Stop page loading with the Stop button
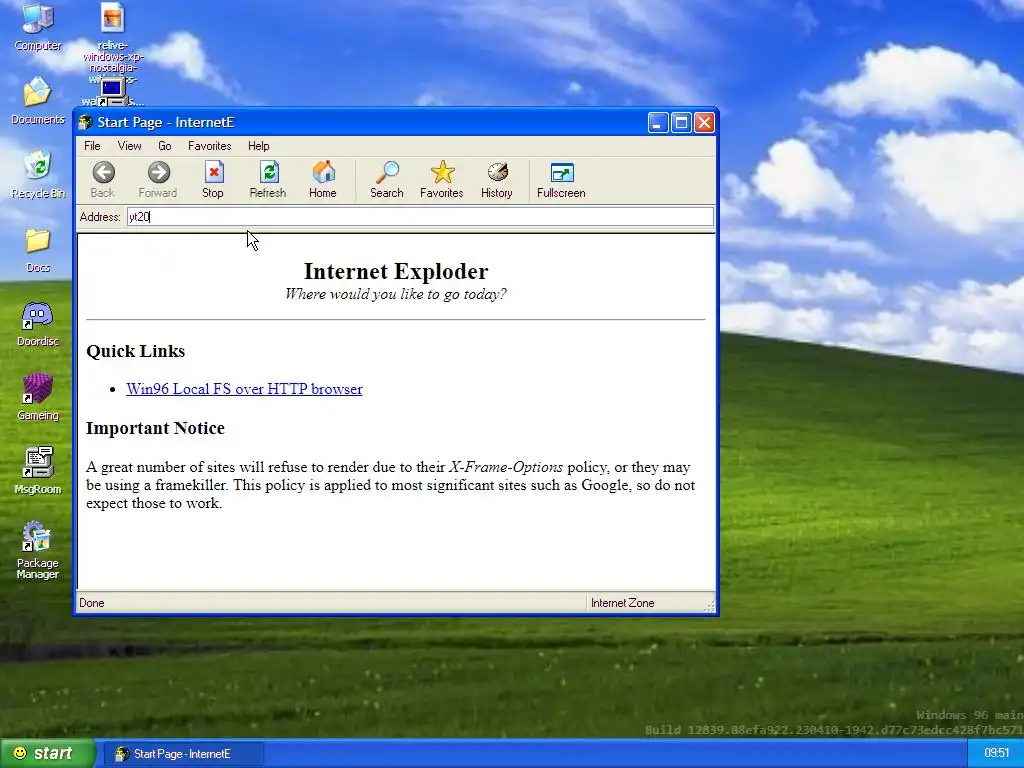The image size is (1024, 768). point(213,180)
